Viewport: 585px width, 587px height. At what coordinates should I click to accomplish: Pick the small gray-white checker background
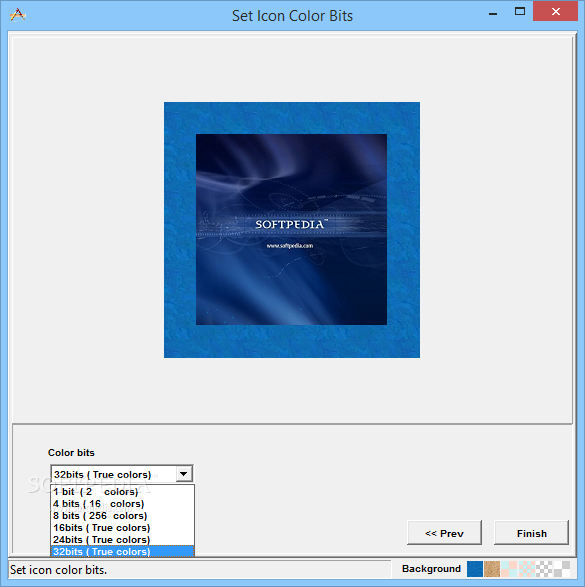click(x=544, y=569)
